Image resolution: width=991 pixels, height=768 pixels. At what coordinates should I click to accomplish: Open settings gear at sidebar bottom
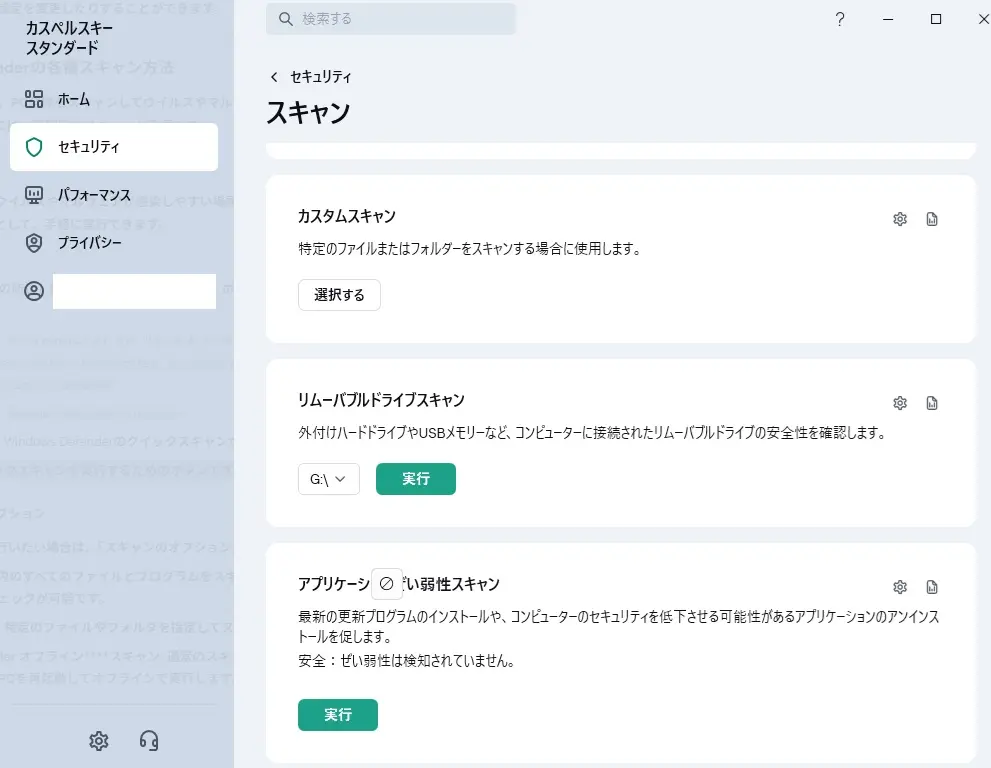pyautogui.click(x=99, y=741)
